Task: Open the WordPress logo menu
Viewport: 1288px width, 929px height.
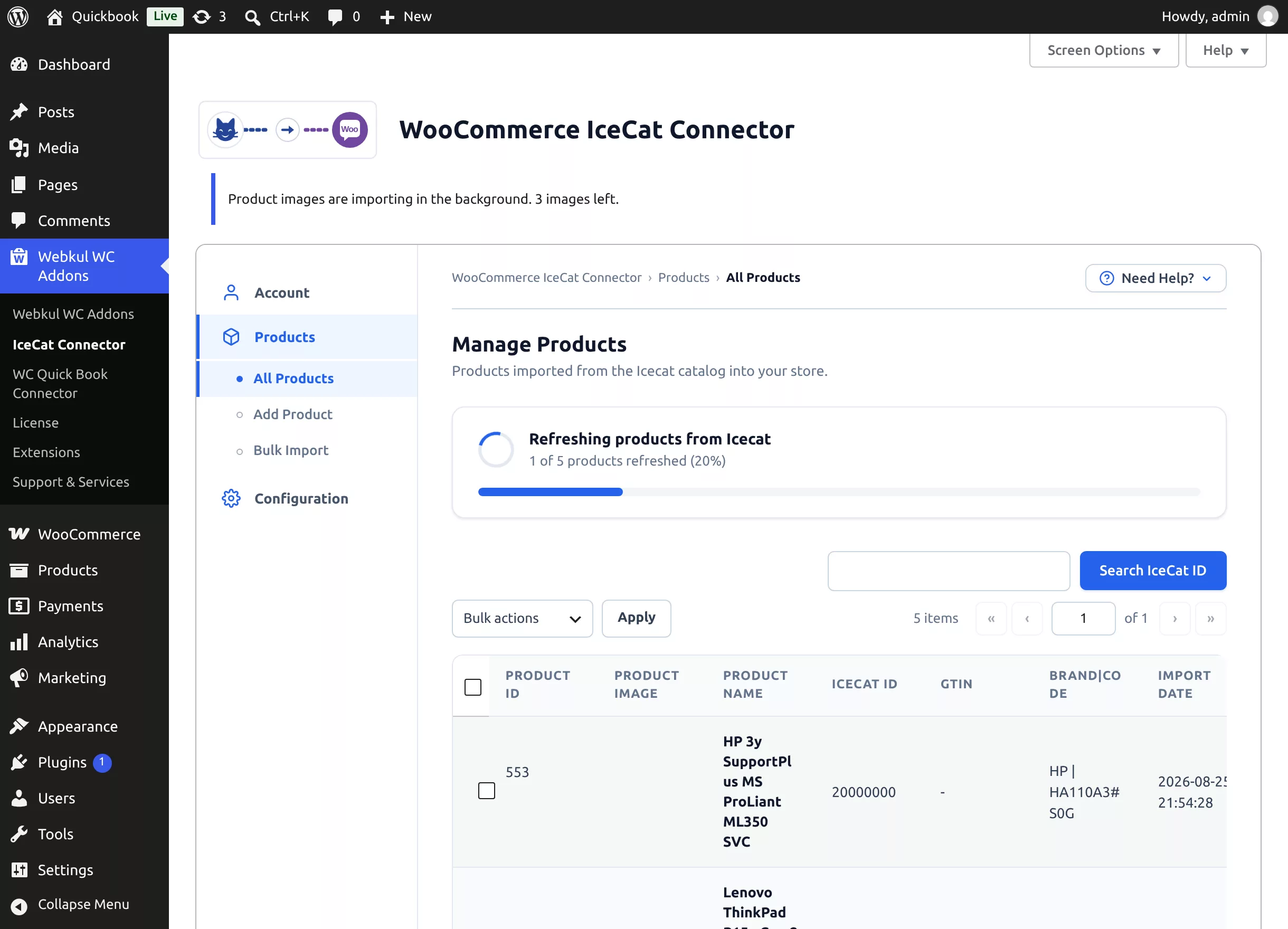Action: click(18, 16)
